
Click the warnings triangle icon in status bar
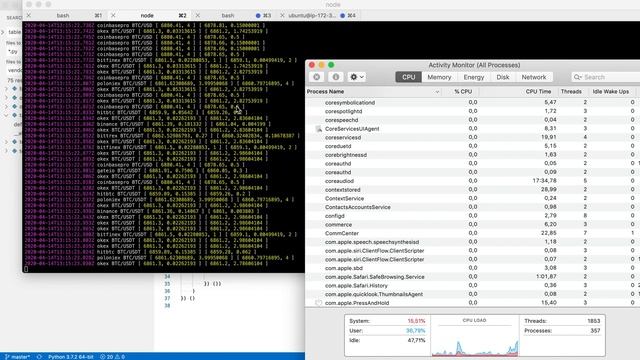click(x=119, y=357)
